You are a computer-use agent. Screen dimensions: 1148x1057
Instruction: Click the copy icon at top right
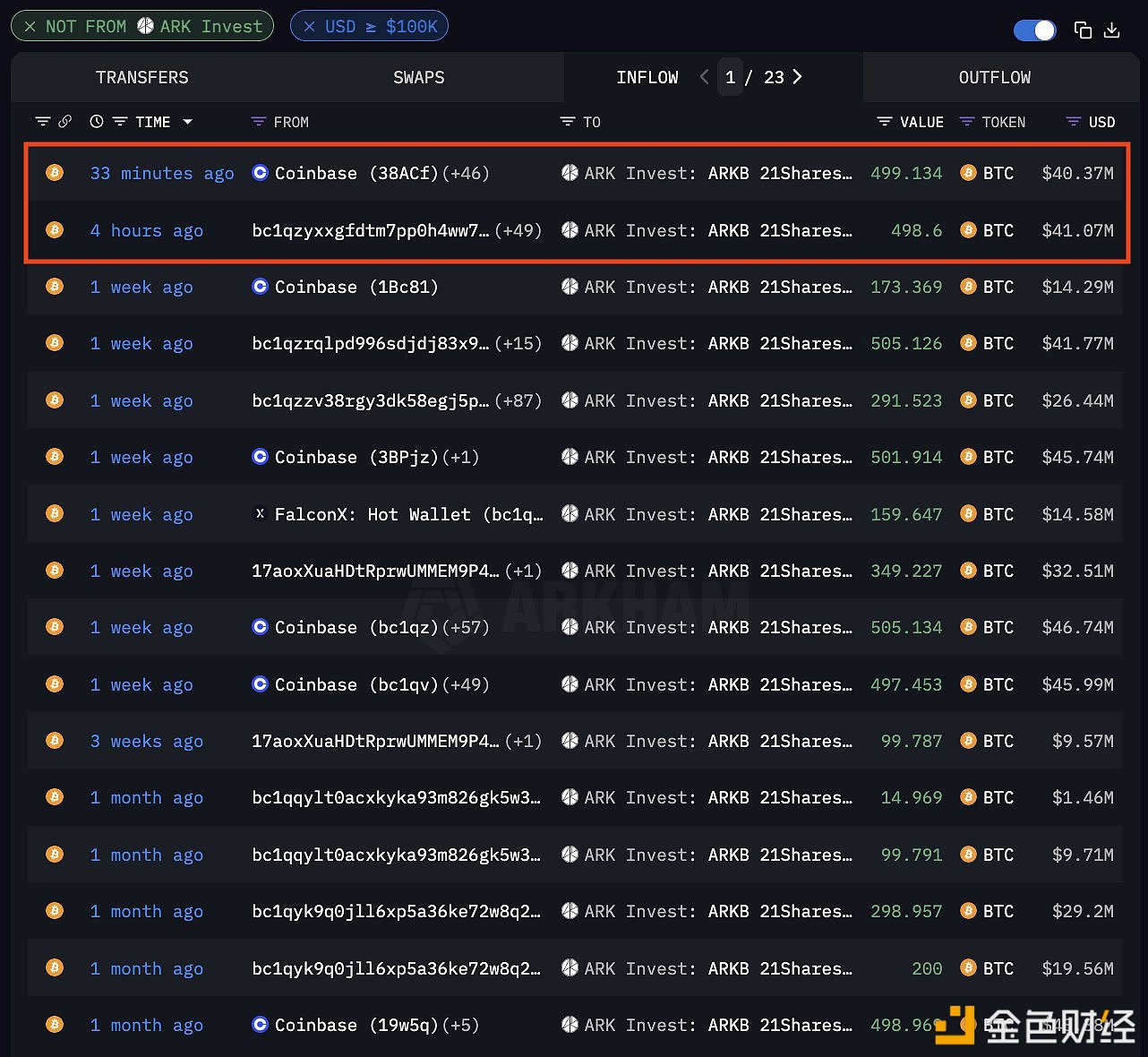click(x=1083, y=30)
